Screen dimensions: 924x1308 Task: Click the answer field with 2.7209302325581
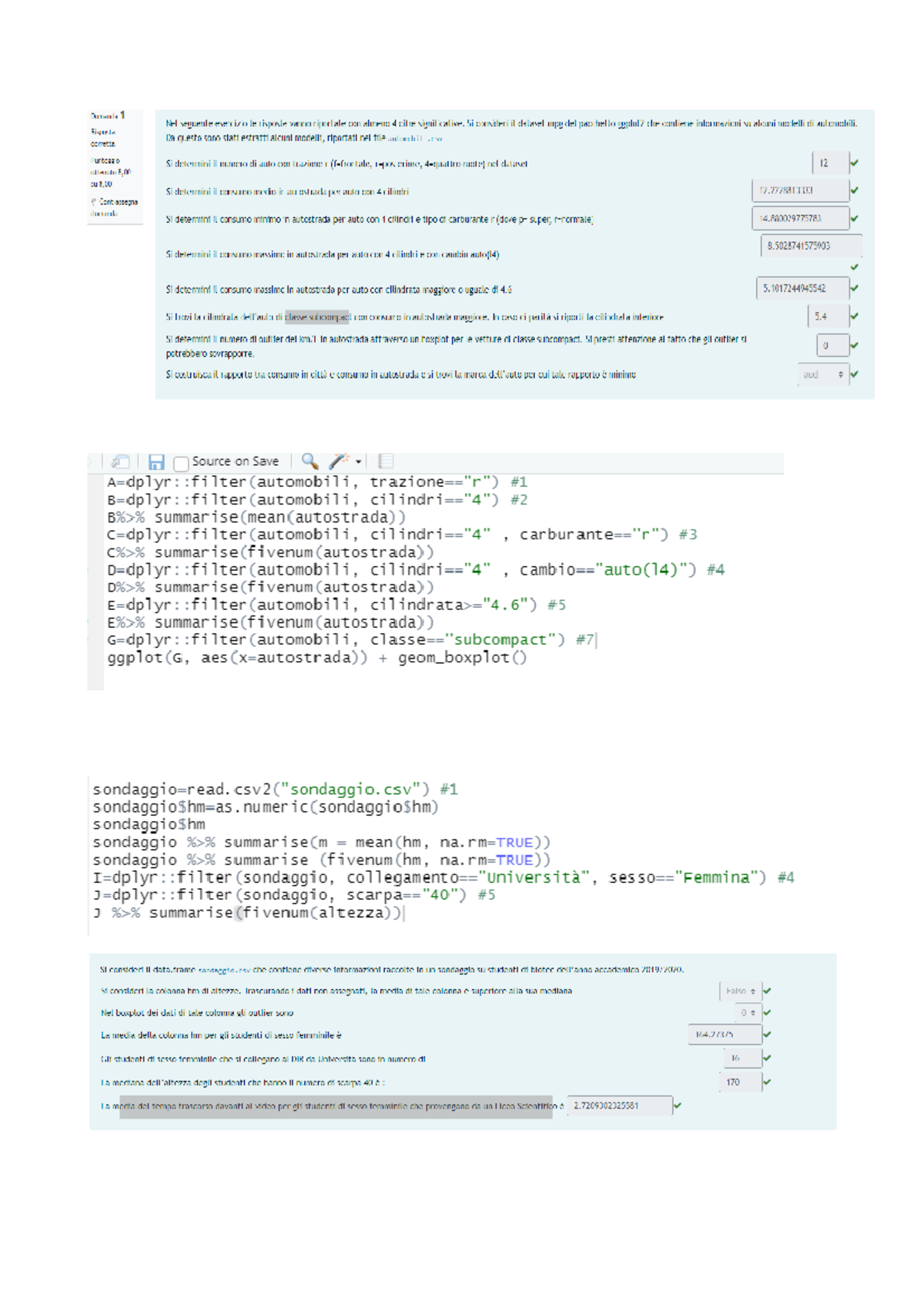coord(619,1105)
